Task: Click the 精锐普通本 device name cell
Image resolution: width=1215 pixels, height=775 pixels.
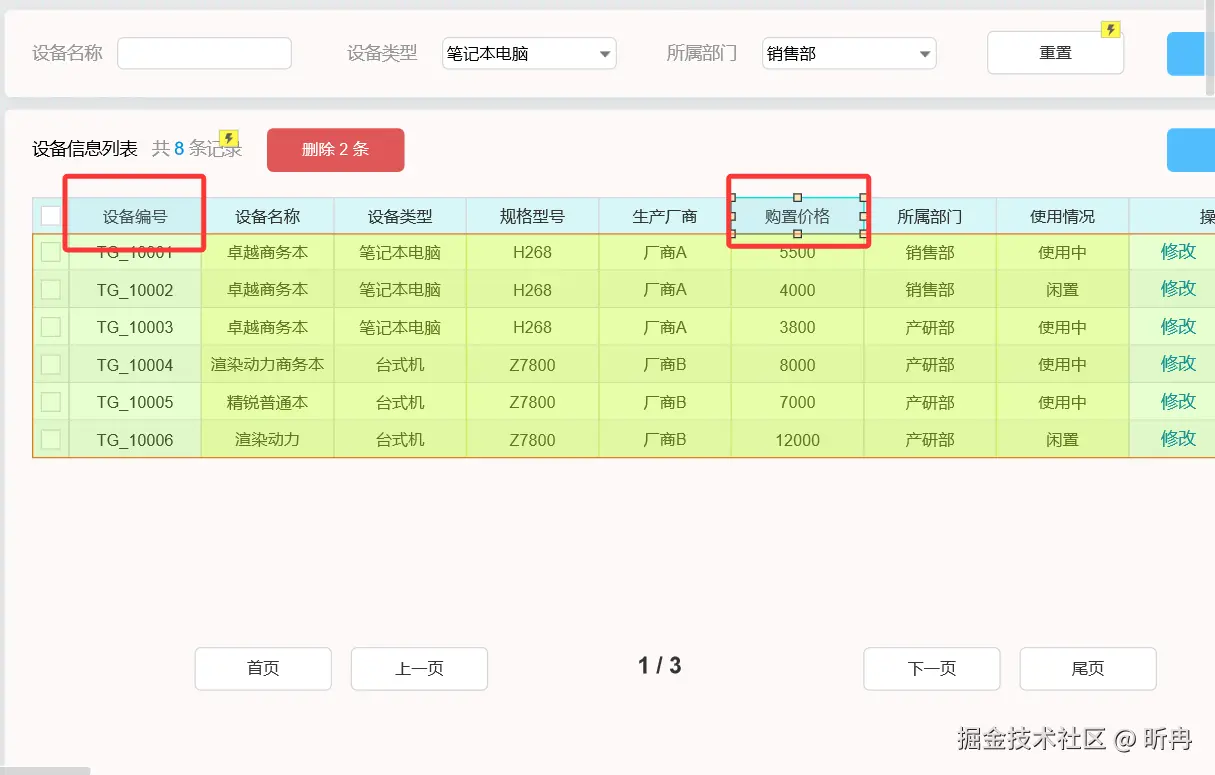Action: [x=268, y=402]
